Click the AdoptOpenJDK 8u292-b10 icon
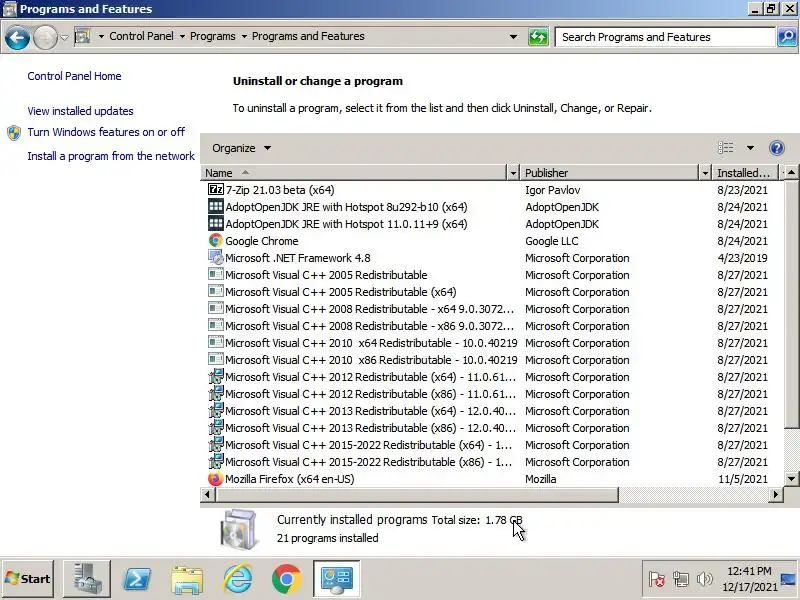 tap(216, 207)
